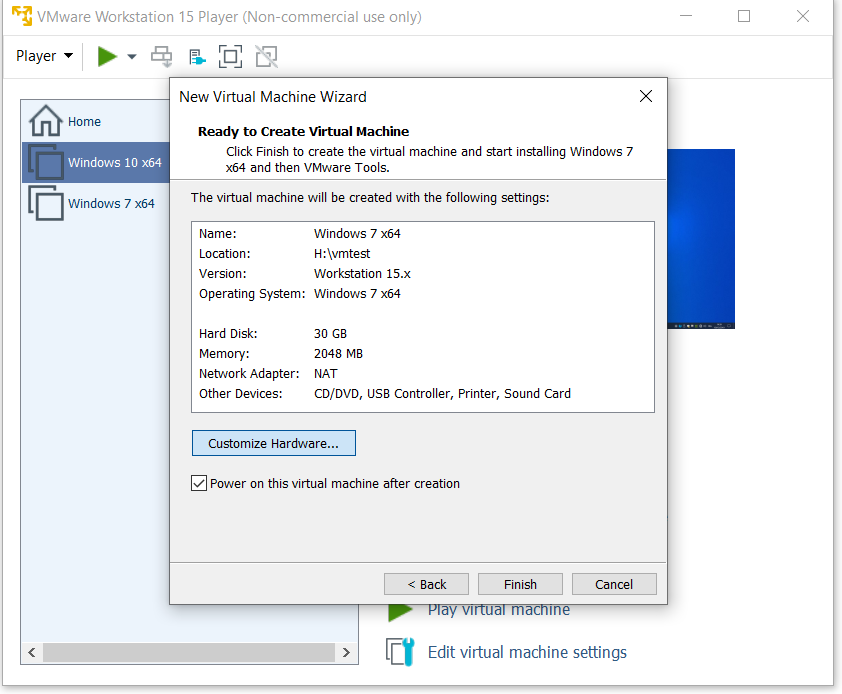
Task: Open the Player menu
Action: 44,56
